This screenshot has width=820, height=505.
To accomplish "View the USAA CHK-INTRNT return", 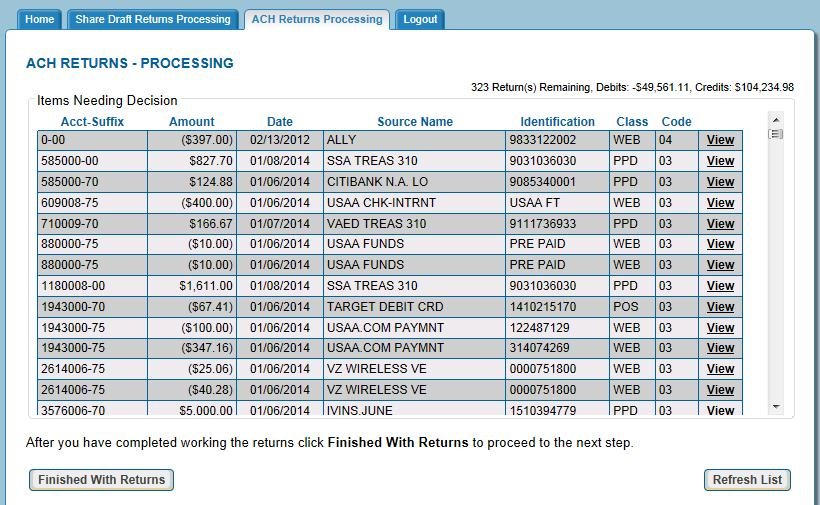I will [720, 203].
